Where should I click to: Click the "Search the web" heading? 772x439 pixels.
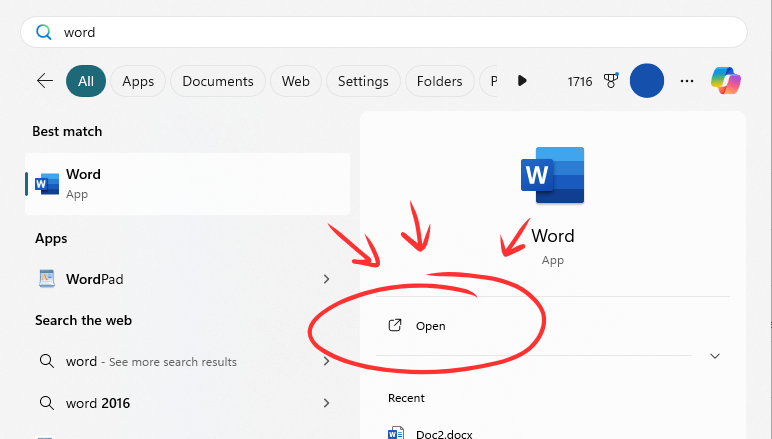pos(83,320)
